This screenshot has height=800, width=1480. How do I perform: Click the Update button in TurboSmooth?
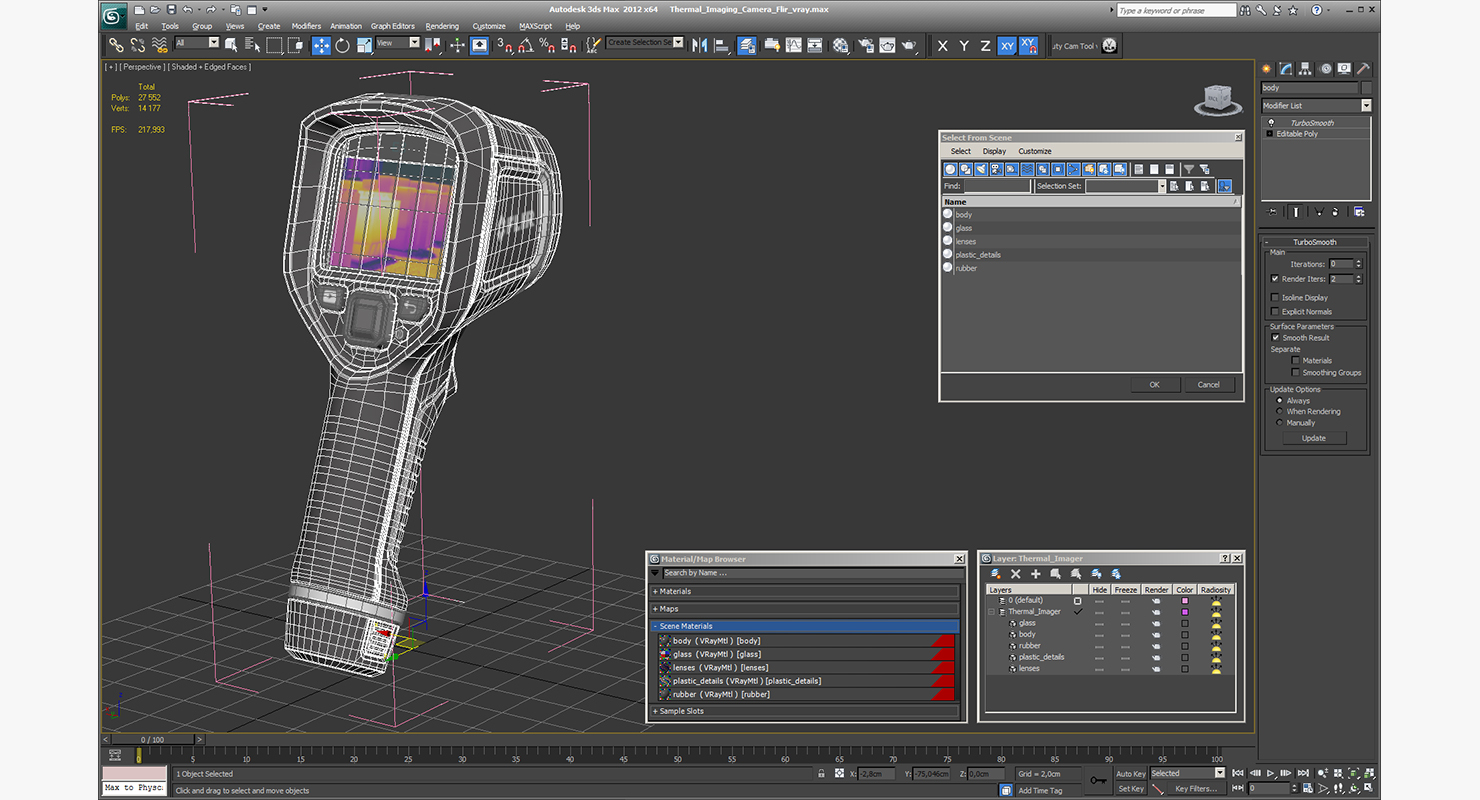[1314, 438]
